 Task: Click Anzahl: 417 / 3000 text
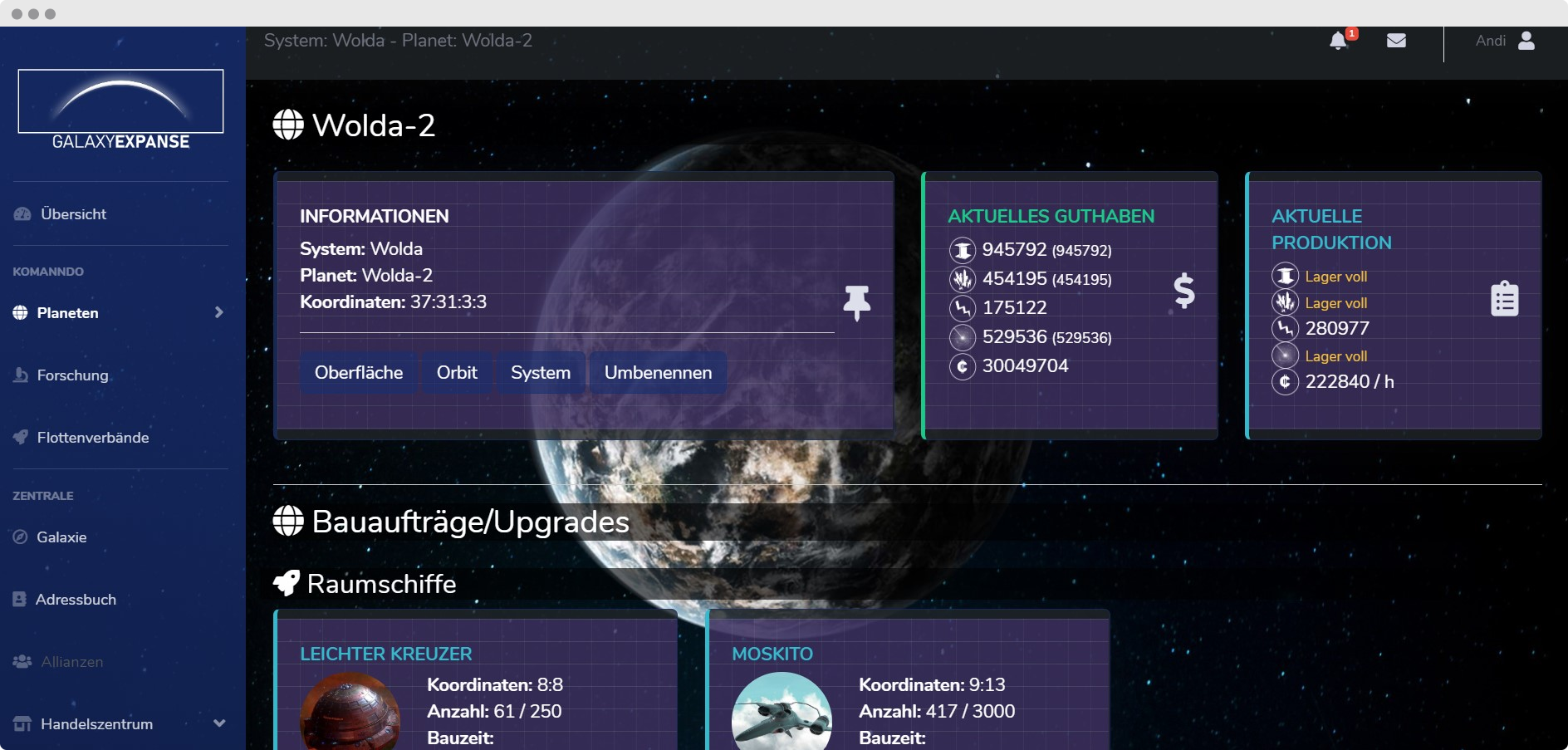pyautogui.click(x=937, y=711)
